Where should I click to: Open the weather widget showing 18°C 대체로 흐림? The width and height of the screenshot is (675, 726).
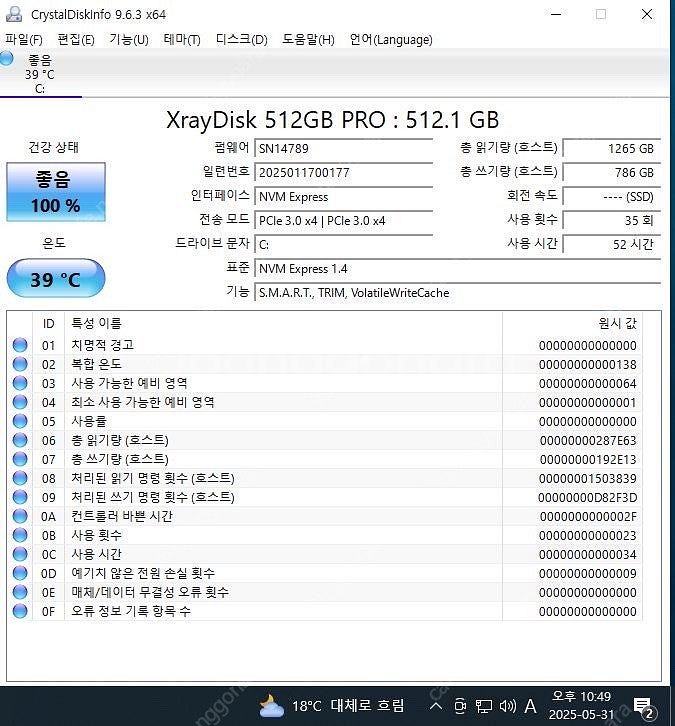(x=331, y=706)
